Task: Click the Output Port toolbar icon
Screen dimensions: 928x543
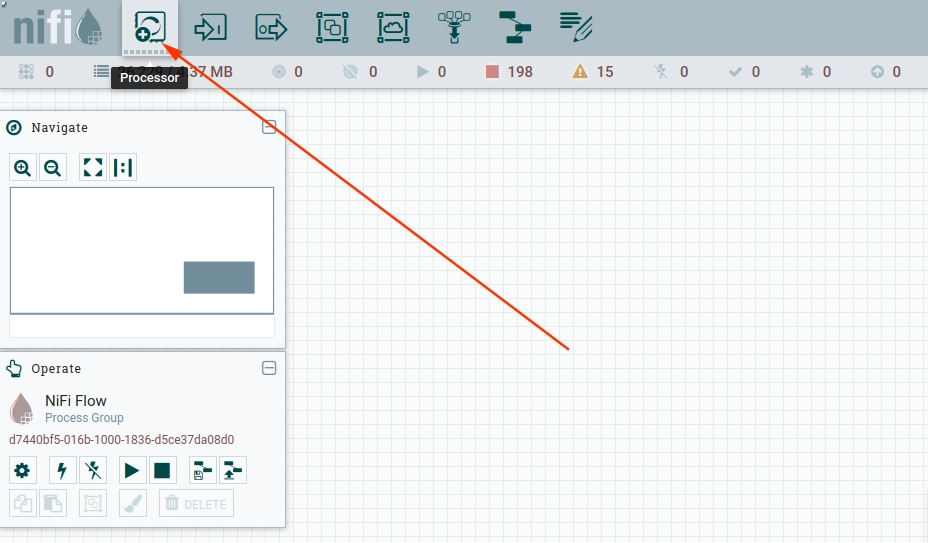Action: 272,28
